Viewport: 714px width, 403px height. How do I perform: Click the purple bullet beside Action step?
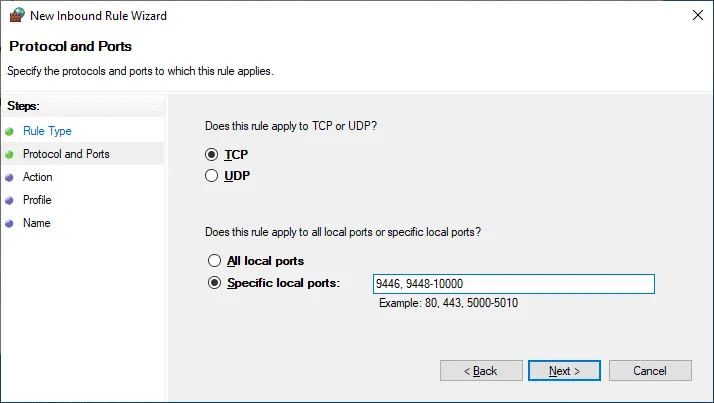(x=10, y=177)
